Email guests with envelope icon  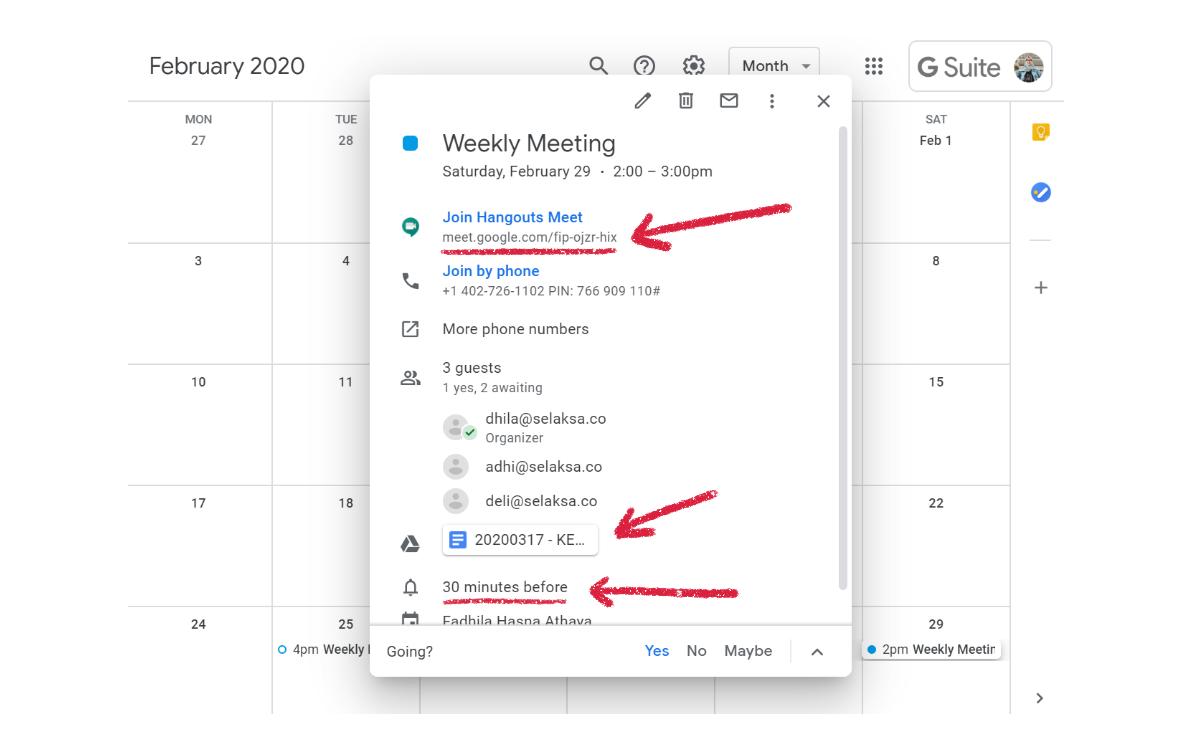729,101
